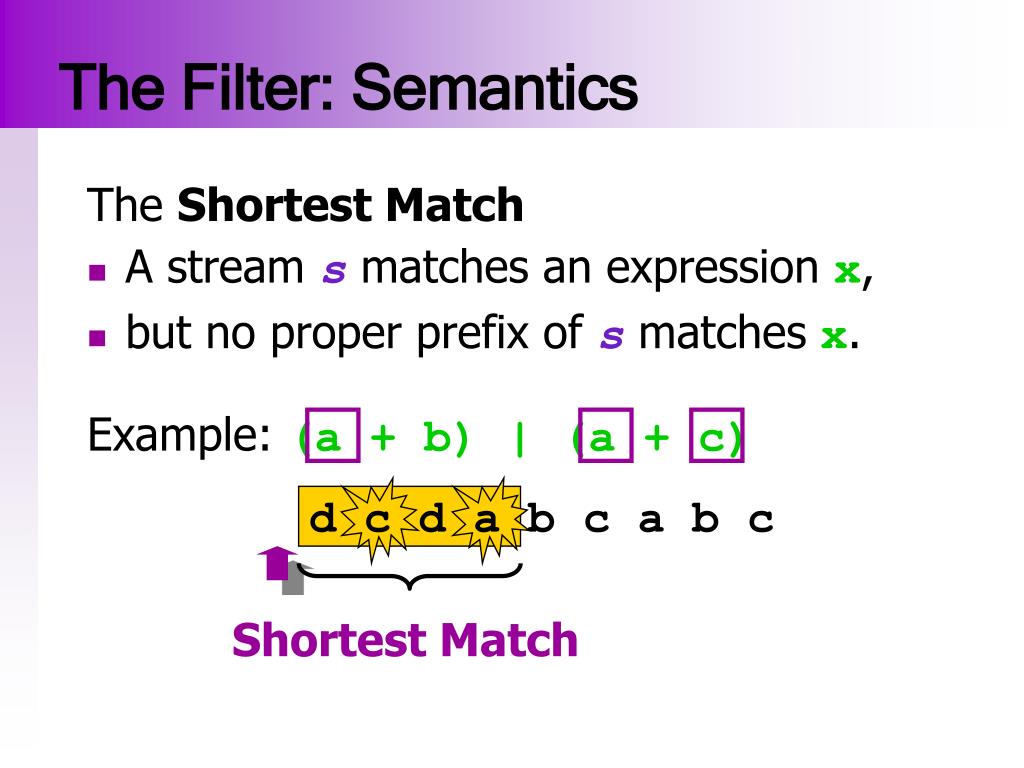1024x768 pixels.
Task: Click the second boxed green letter a
Action: [x=606, y=436]
